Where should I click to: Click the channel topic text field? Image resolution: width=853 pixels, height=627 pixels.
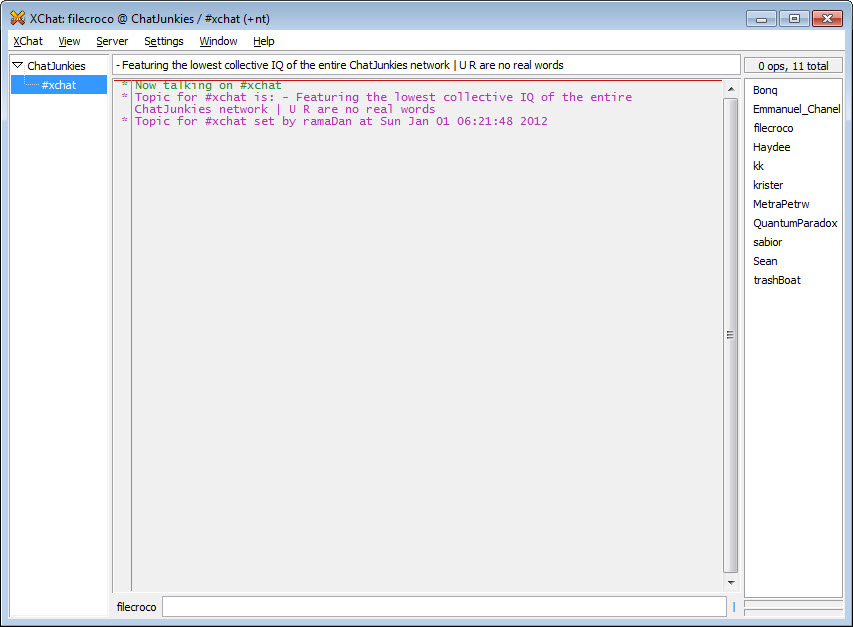click(x=426, y=65)
